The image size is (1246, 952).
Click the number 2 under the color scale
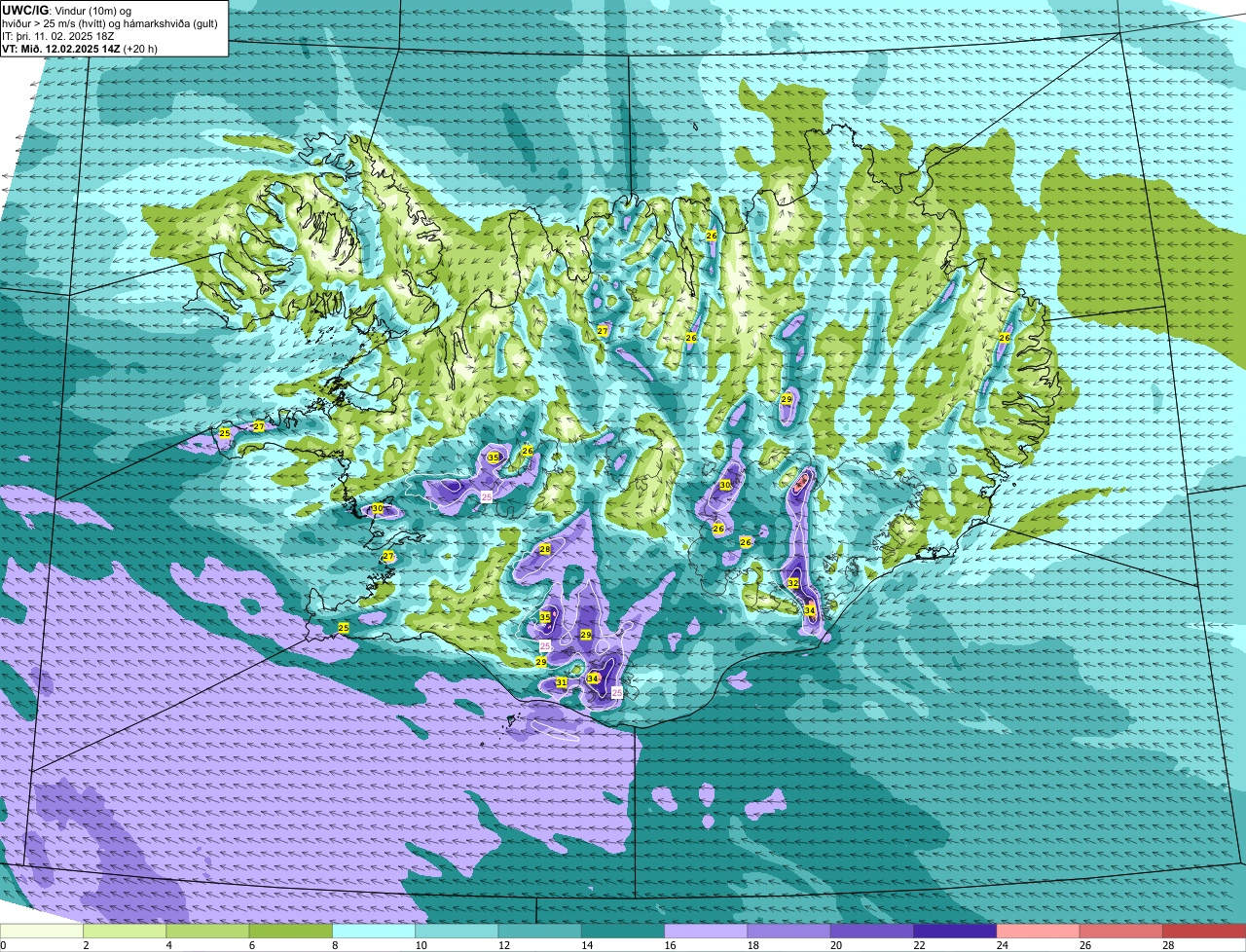click(x=86, y=945)
